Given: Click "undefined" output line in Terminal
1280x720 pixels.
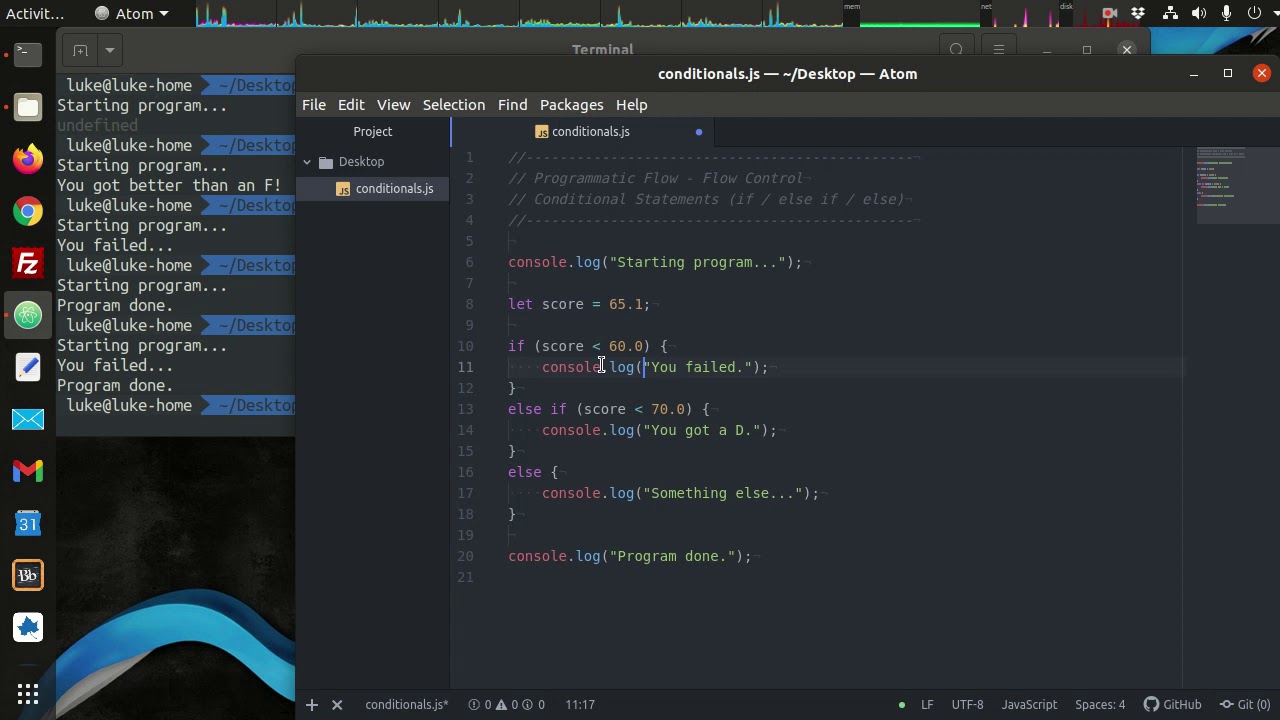Looking at the screenshot, I should pos(97,126).
